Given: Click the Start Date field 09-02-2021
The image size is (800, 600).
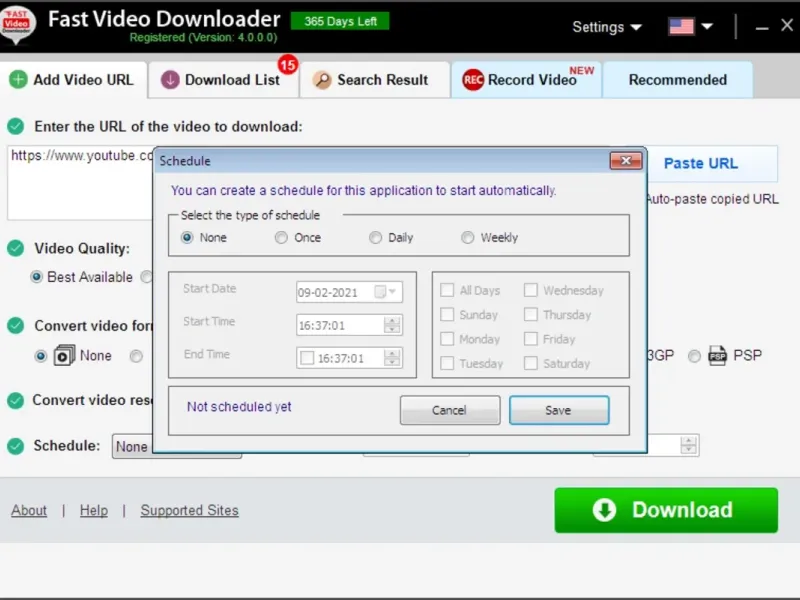Looking at the screenshot, I should coord(349,292).
